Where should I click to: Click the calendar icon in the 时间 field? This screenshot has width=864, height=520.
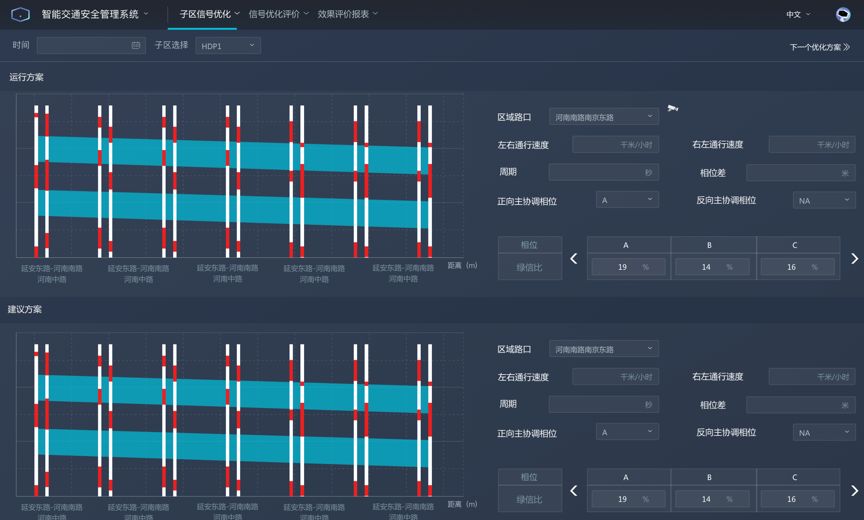coord(136,45)
